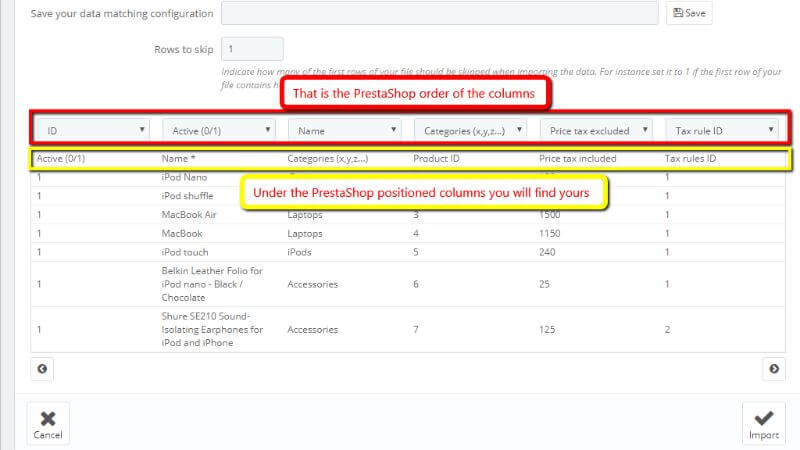Open the Categories (x,y,z...) column dropdown

pos(470,131)
